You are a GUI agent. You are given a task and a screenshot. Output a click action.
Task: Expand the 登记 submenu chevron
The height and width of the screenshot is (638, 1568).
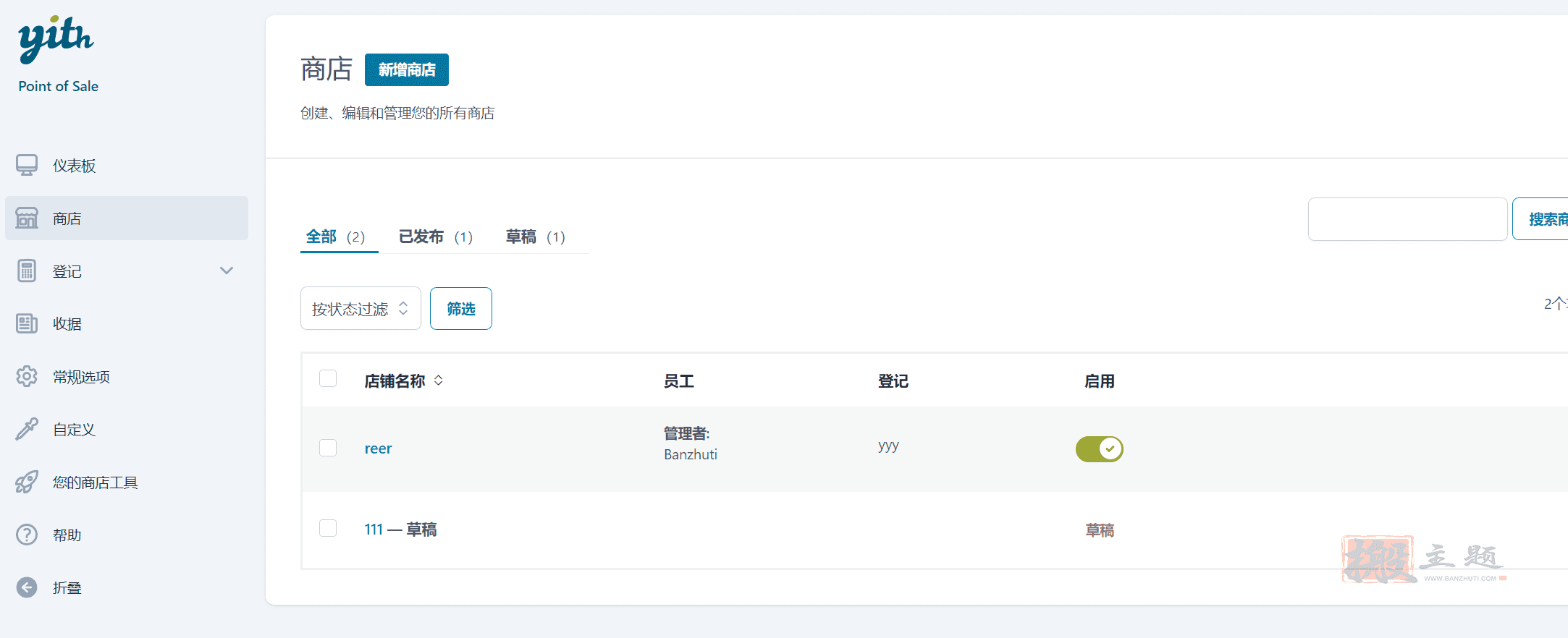[227, 271]
